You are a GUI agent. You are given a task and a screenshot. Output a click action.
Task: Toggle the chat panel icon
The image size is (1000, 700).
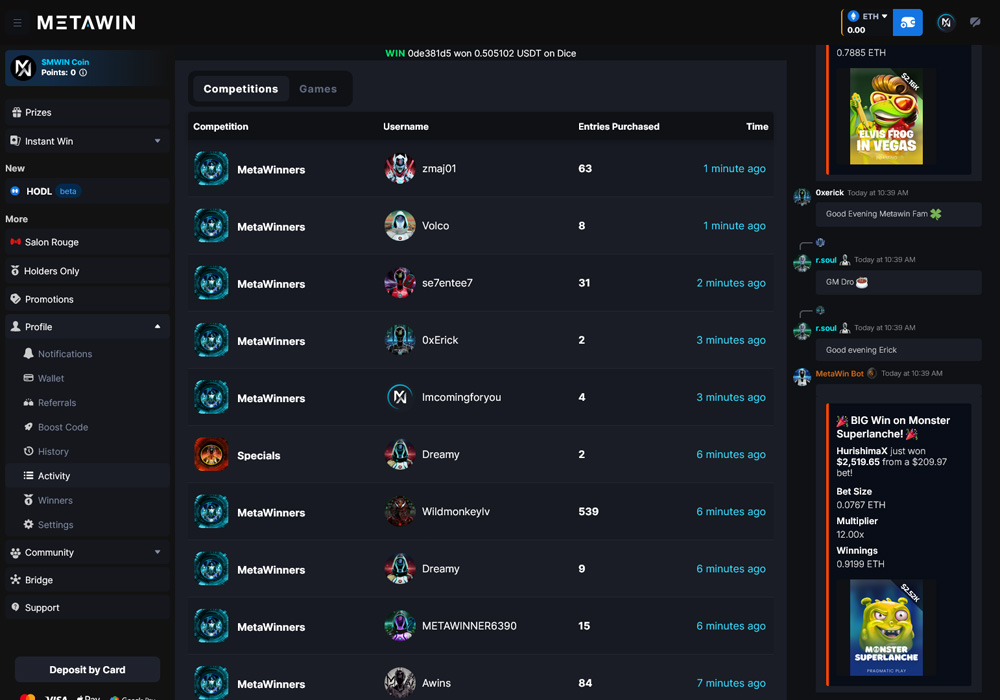(x=975, y=22)
